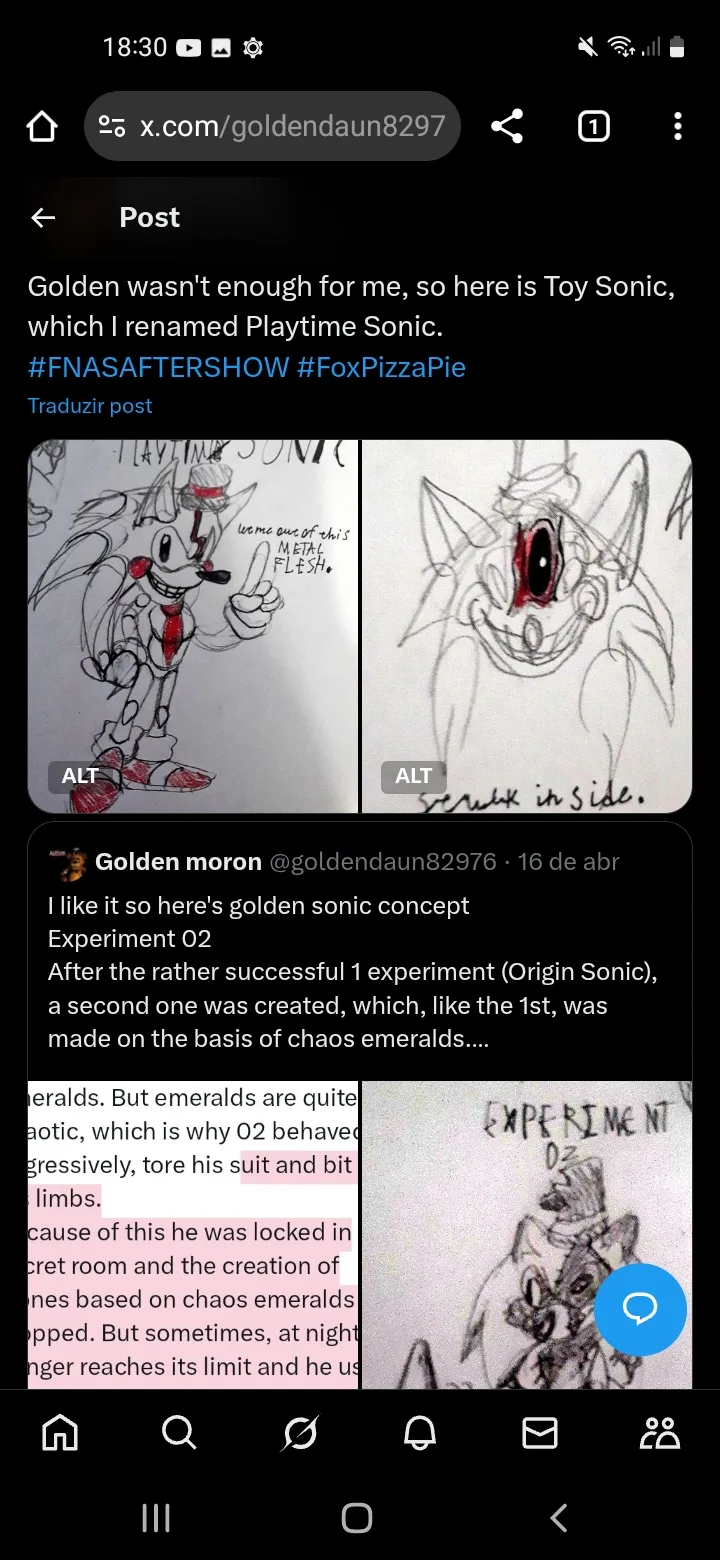Tap the x.com address bar URL
The height and width of the screenshot is (1560, 720).
[x=292, y=127]
